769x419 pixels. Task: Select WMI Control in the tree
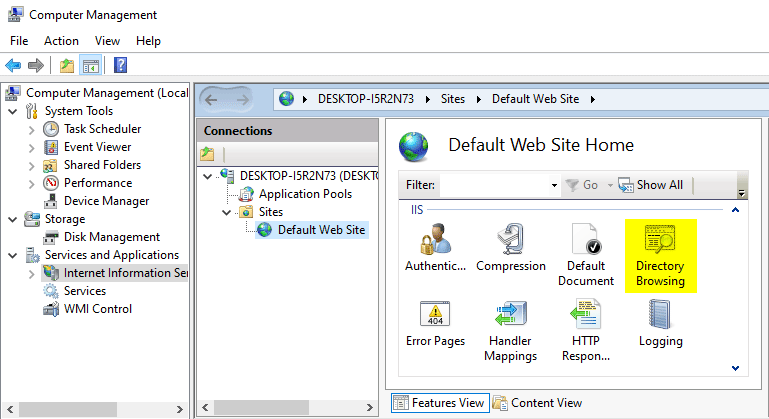pyautogui.click(x=98, y=309)
